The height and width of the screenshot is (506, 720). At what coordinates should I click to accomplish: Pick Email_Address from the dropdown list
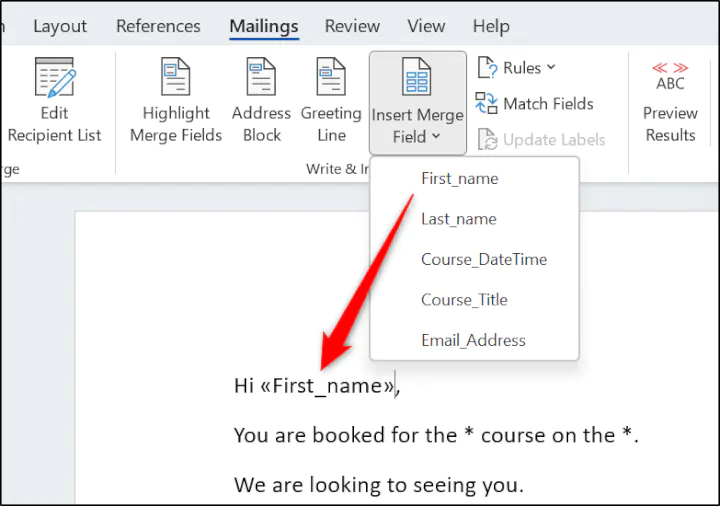474,340
